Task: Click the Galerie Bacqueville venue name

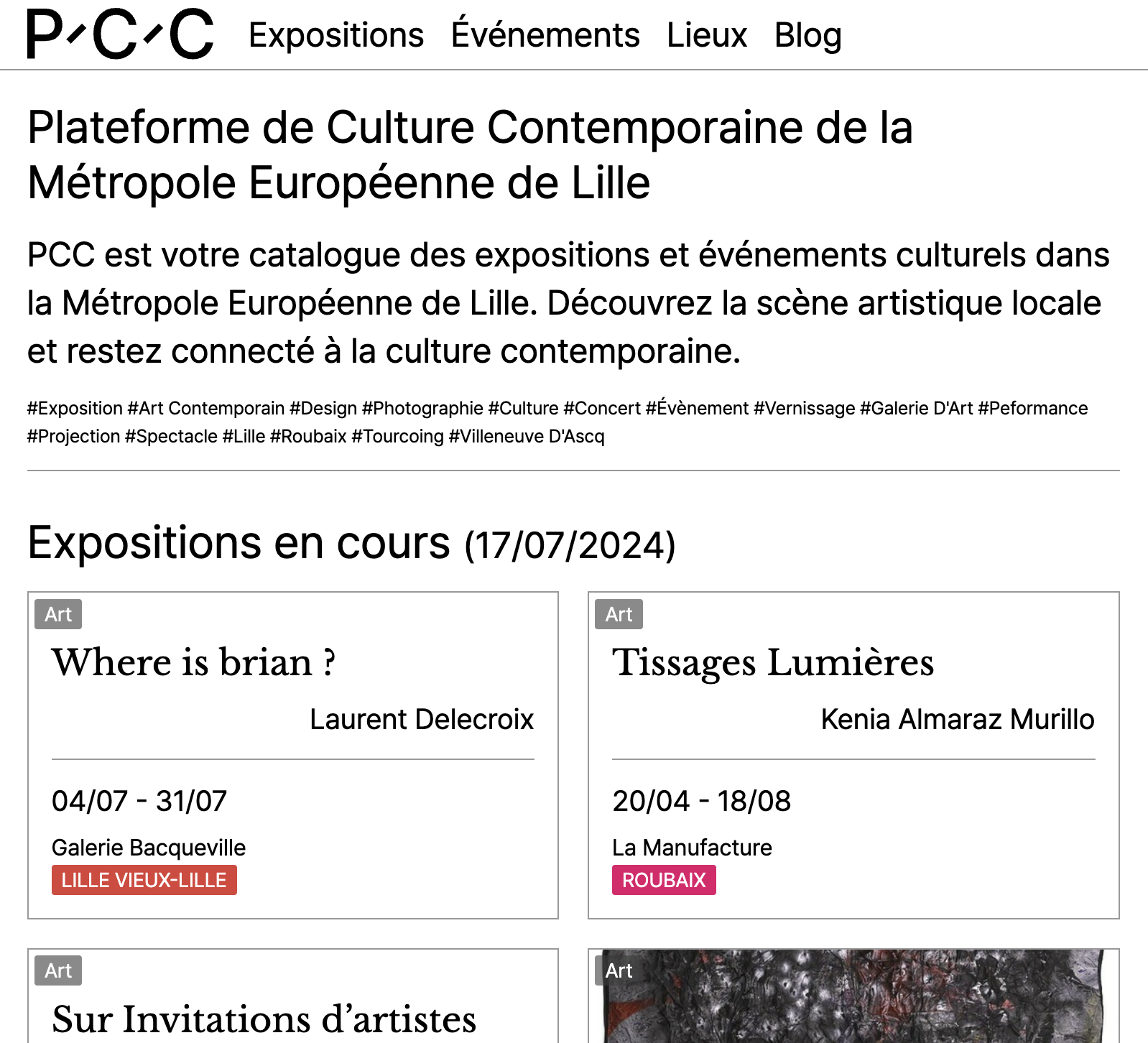Action: pos(149,848)
